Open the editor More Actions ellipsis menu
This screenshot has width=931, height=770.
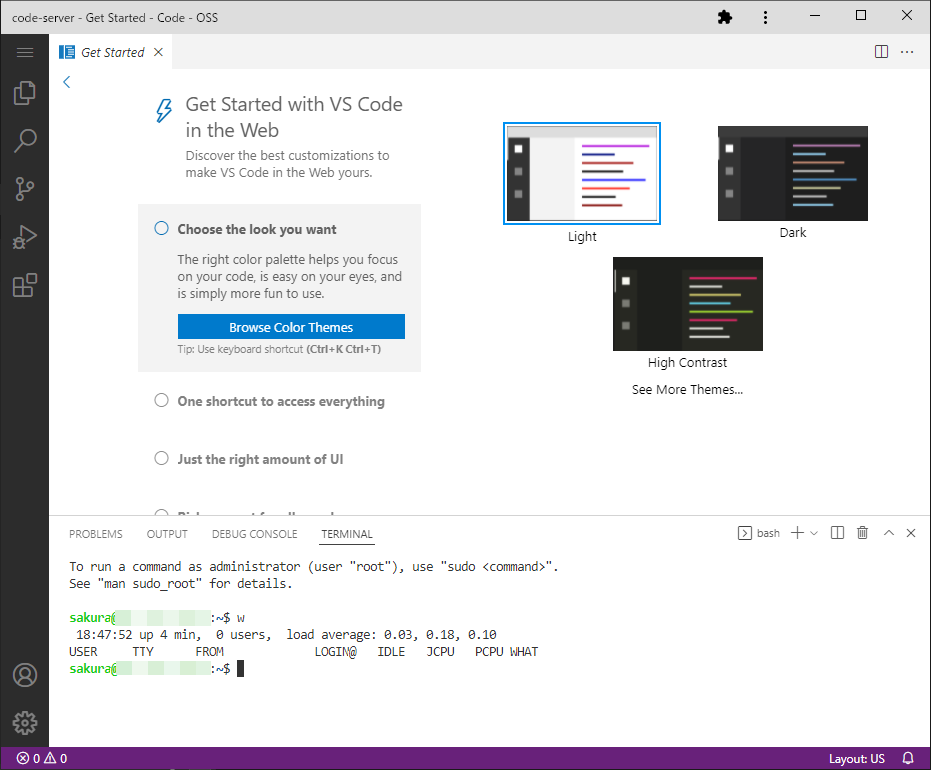pos(907,52)
